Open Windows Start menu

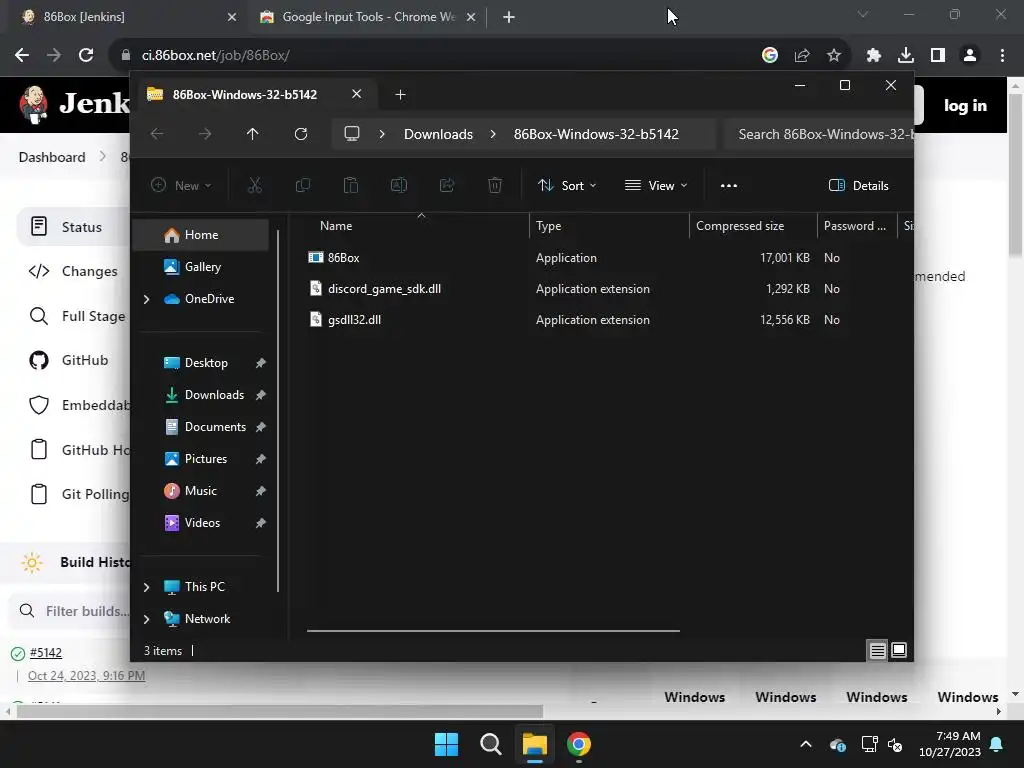coord(447,744)
